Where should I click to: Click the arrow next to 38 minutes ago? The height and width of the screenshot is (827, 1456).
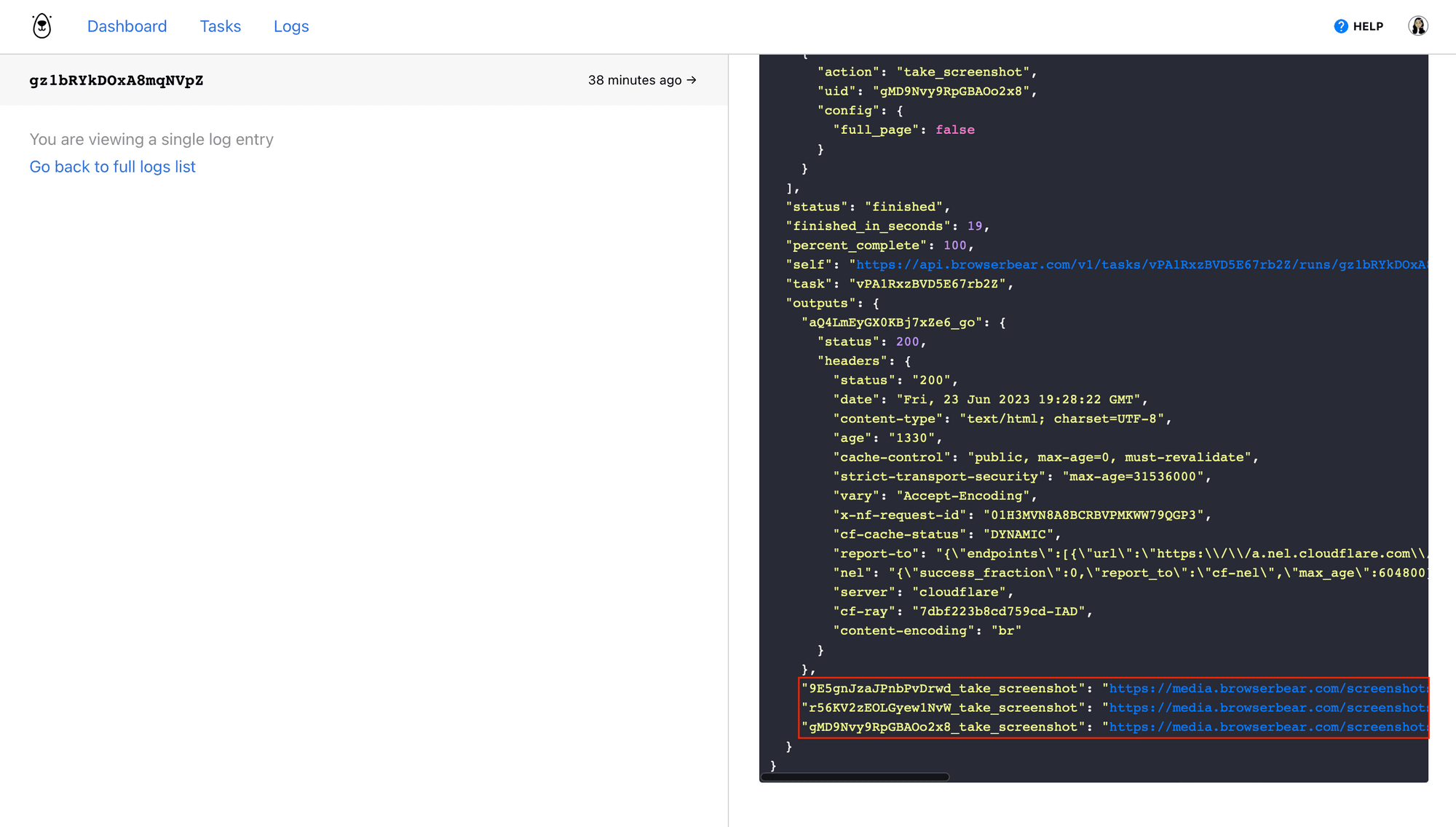[690, 80]
